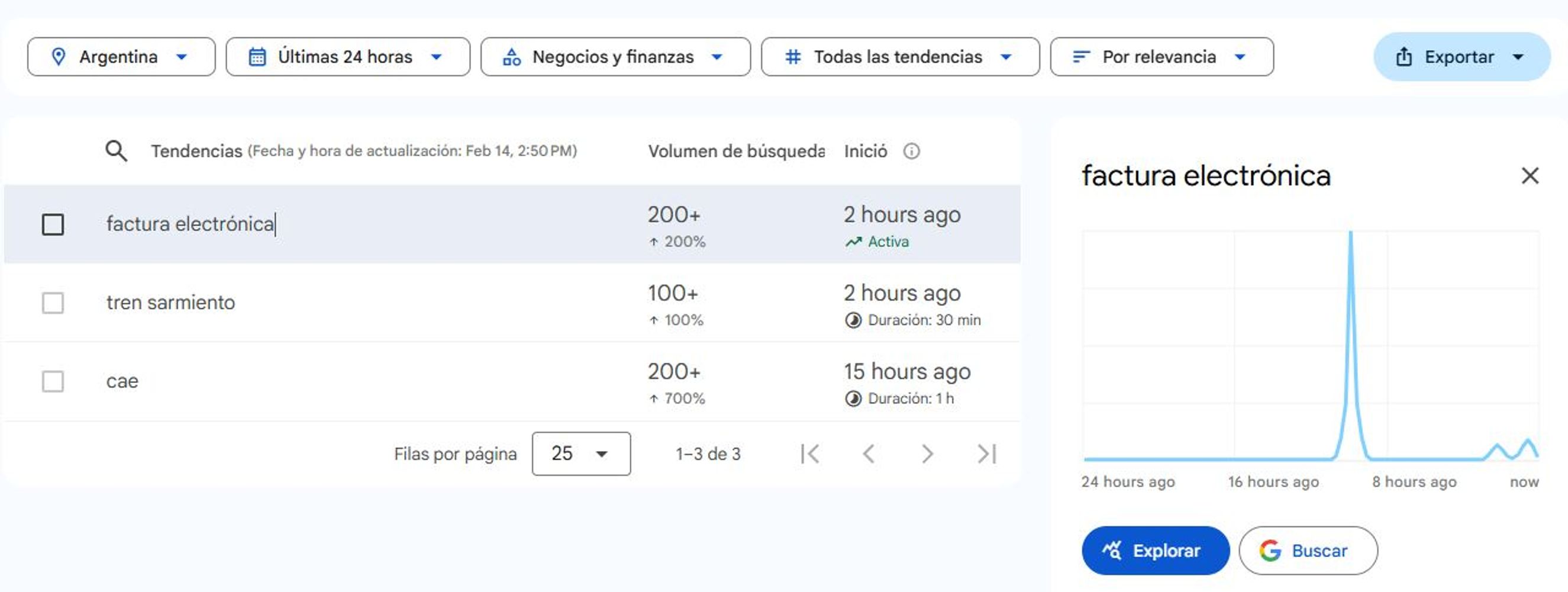The height and width of the screenshot is (592, 1568).
Task: Click the hashtag icon in the trends filter
Action: point(792,57)
